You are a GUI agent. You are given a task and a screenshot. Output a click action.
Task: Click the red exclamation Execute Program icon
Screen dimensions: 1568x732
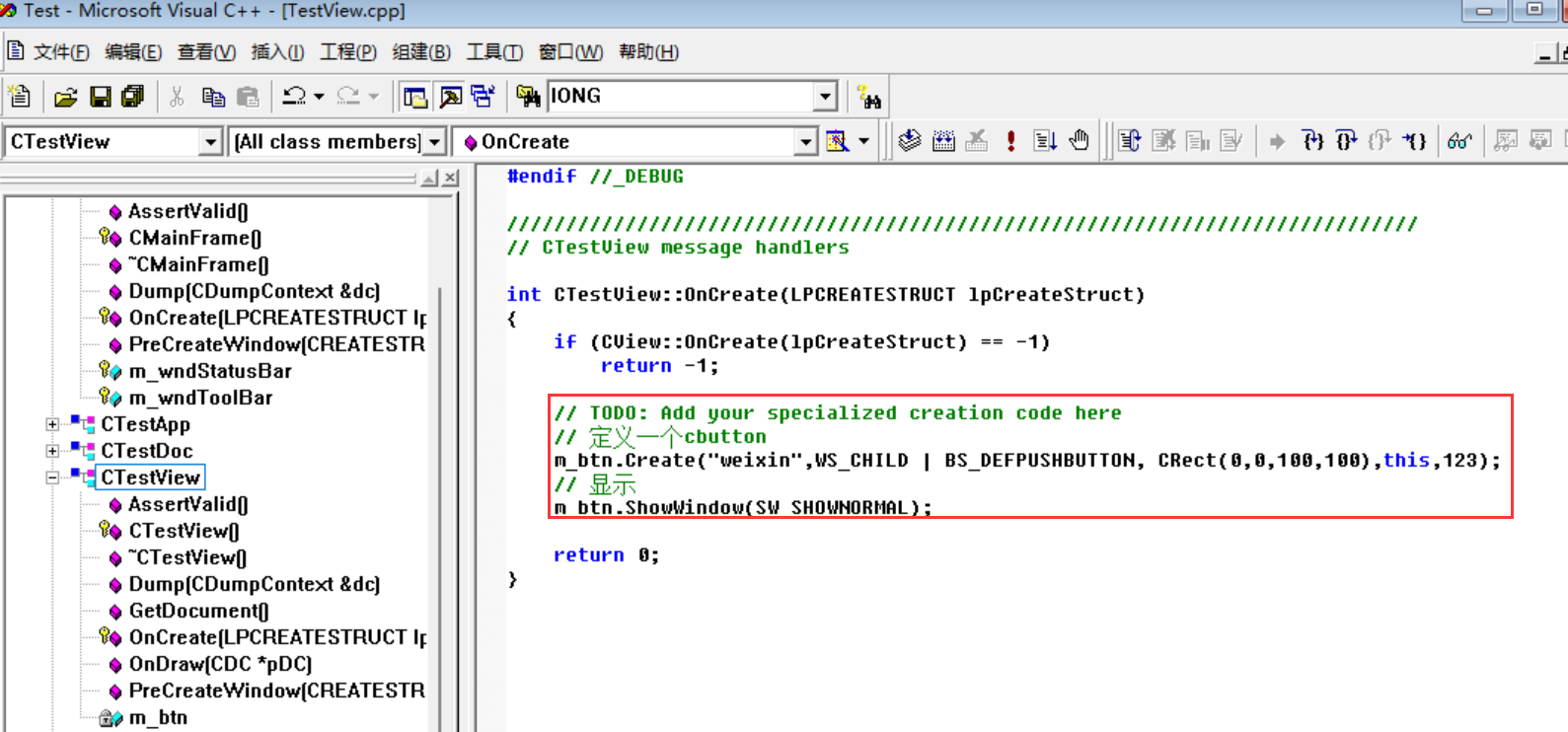click(x=1010, y=141)
